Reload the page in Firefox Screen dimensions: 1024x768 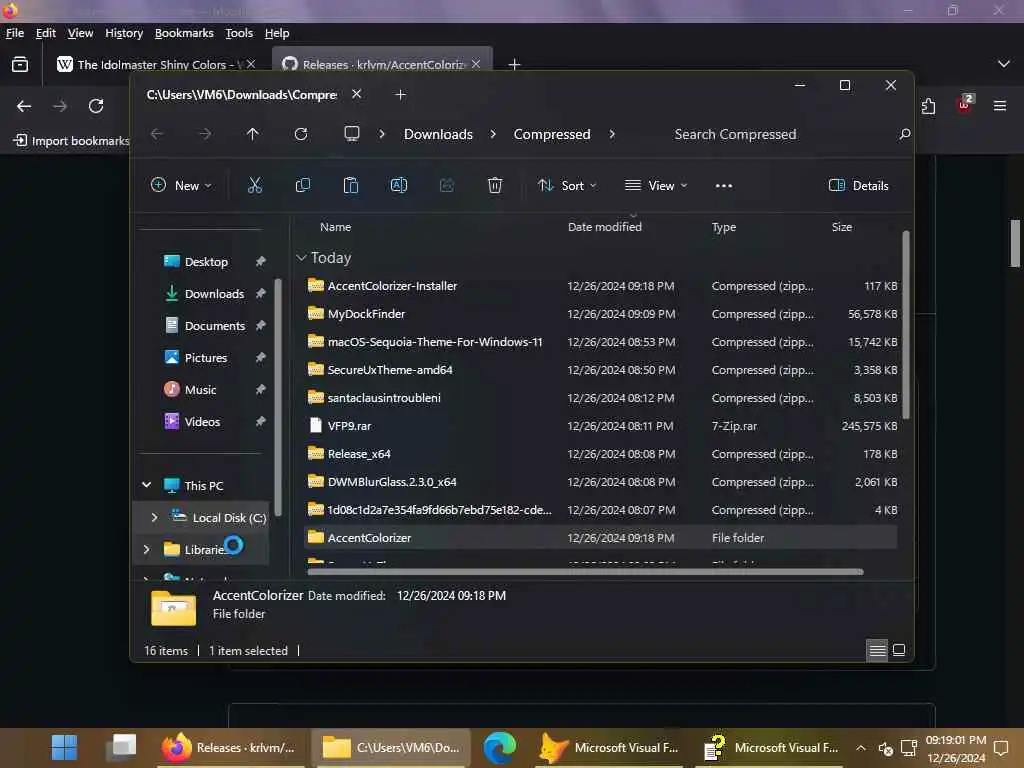(x=96, y=106)
